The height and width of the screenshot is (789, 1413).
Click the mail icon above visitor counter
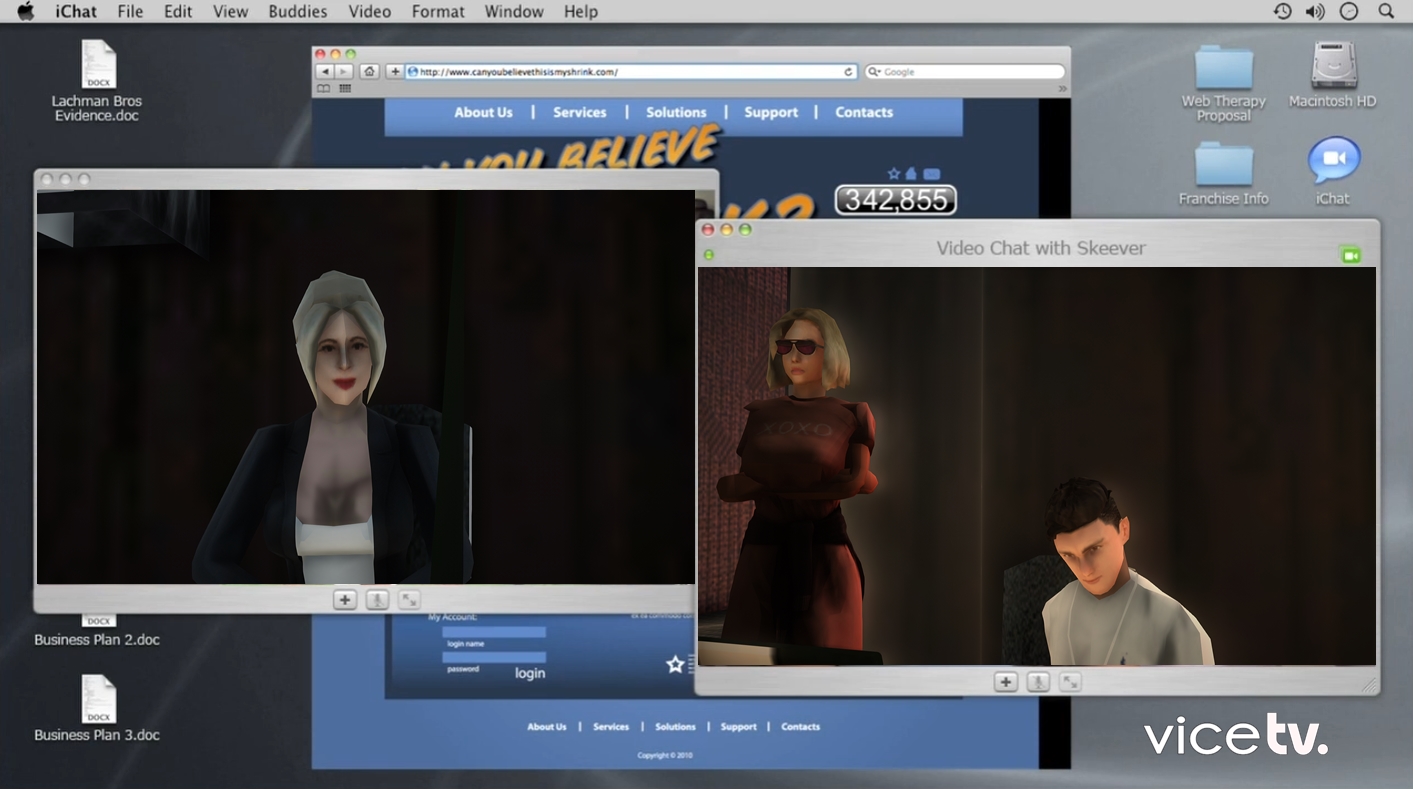[x=931, y=174]
